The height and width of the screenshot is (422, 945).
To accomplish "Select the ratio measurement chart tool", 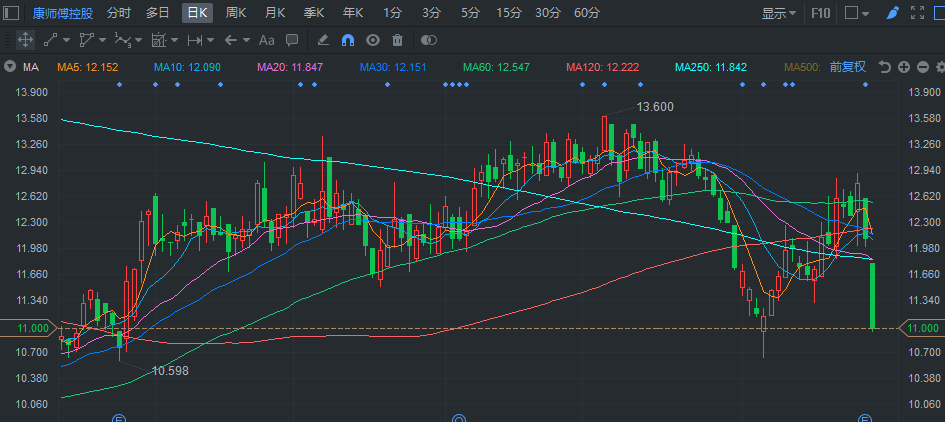I will pyautogui.click(x=159, y=40).
